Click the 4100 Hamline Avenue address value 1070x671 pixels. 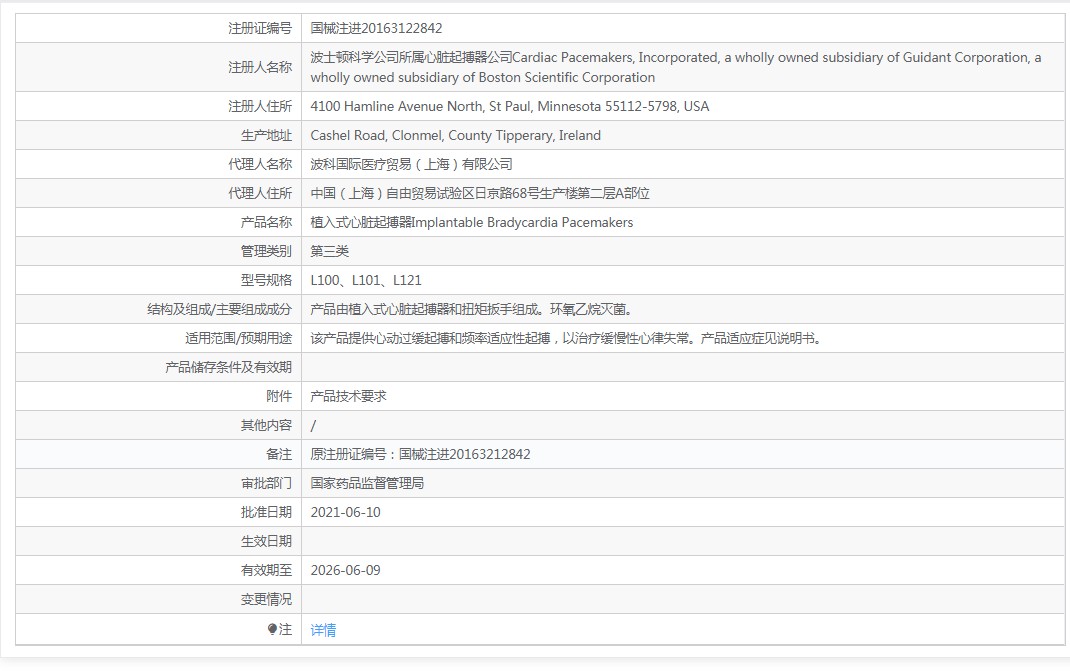point(510,106)
